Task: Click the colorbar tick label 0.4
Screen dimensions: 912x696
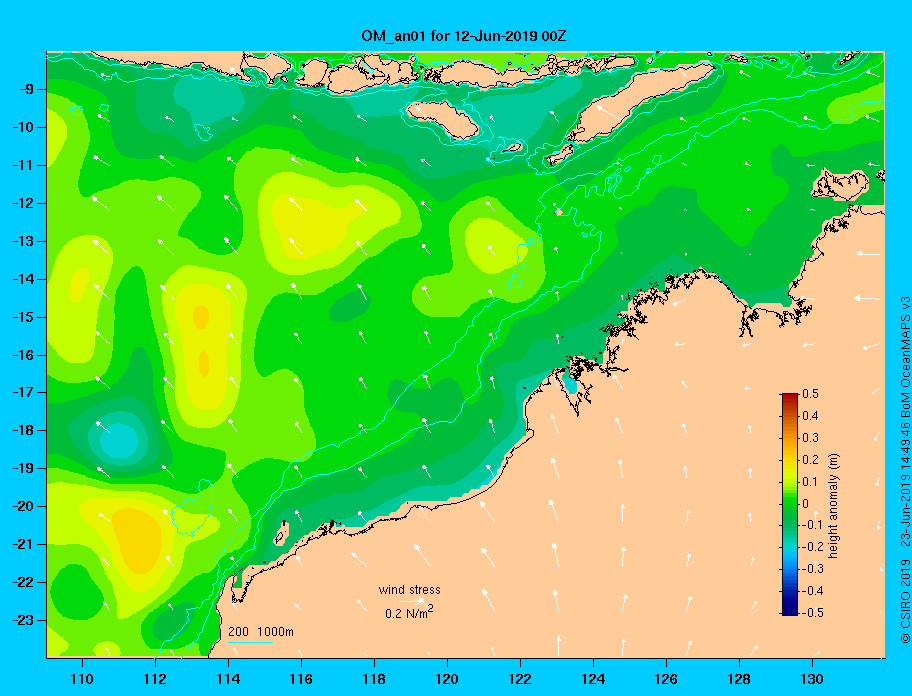Action: (811, 416)
